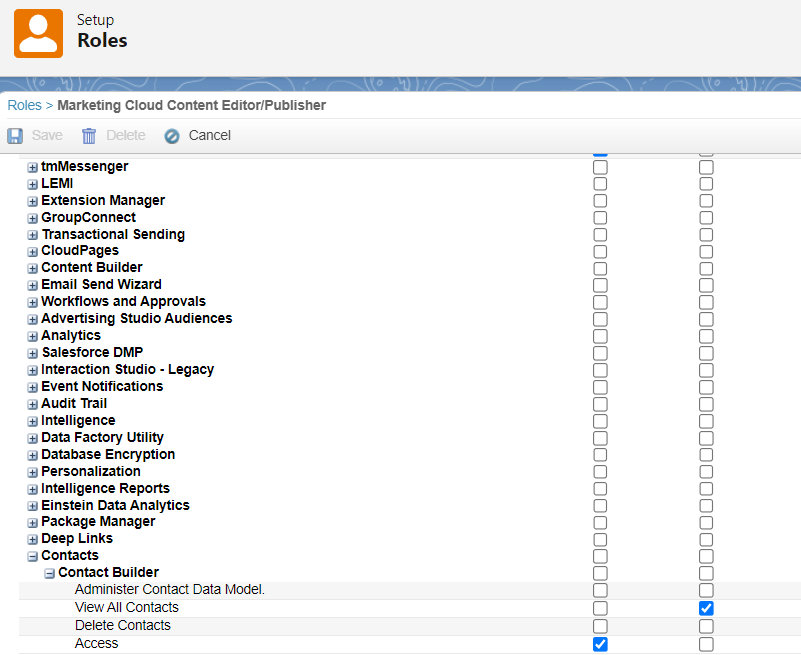Screen dimensions: 801x655
Task: Open the Roles breadcrumb link
Action: click(x=25, y=105)
